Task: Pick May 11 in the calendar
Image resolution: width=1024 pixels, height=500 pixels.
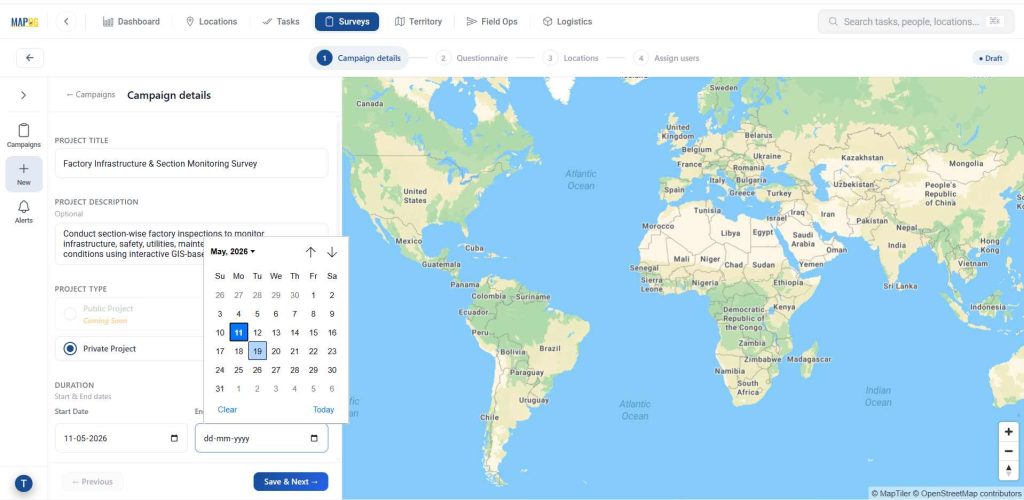Action: pyautogui.click(x=238, y=332)
